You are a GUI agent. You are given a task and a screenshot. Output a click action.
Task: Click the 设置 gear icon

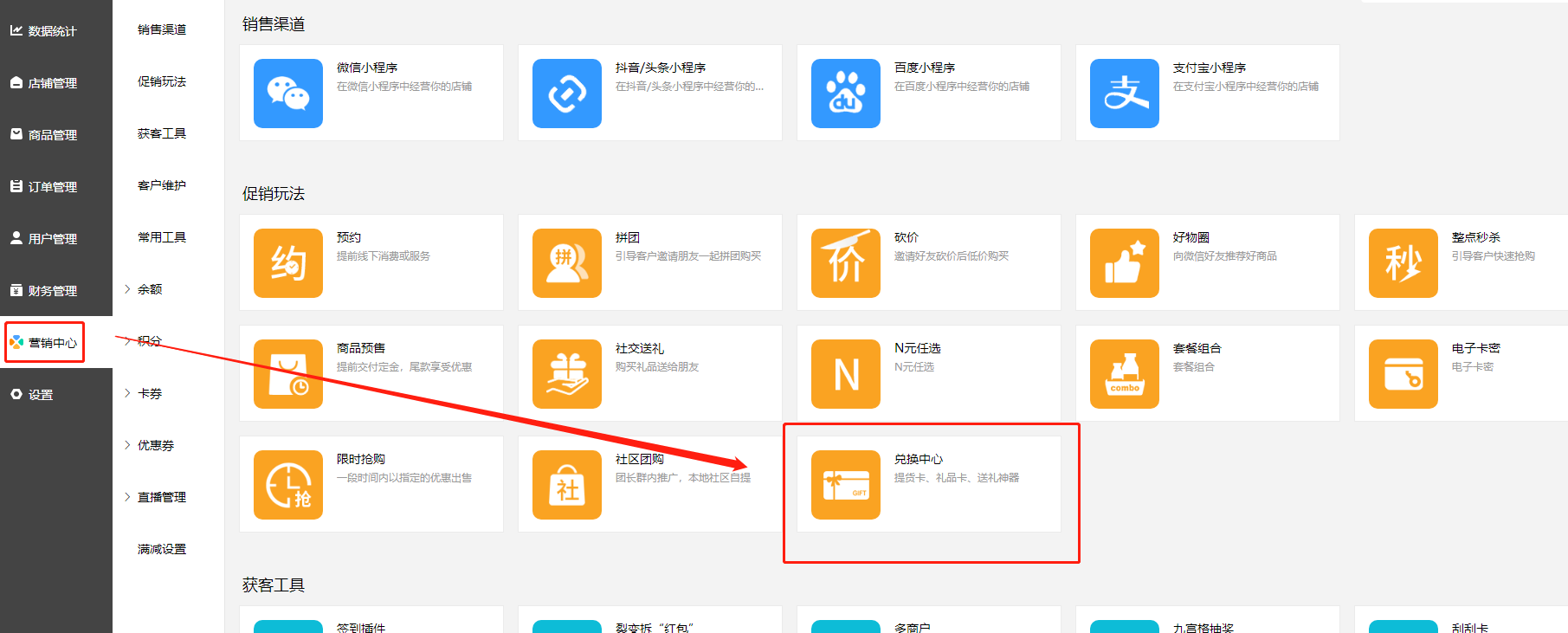[x=16, y=394]
